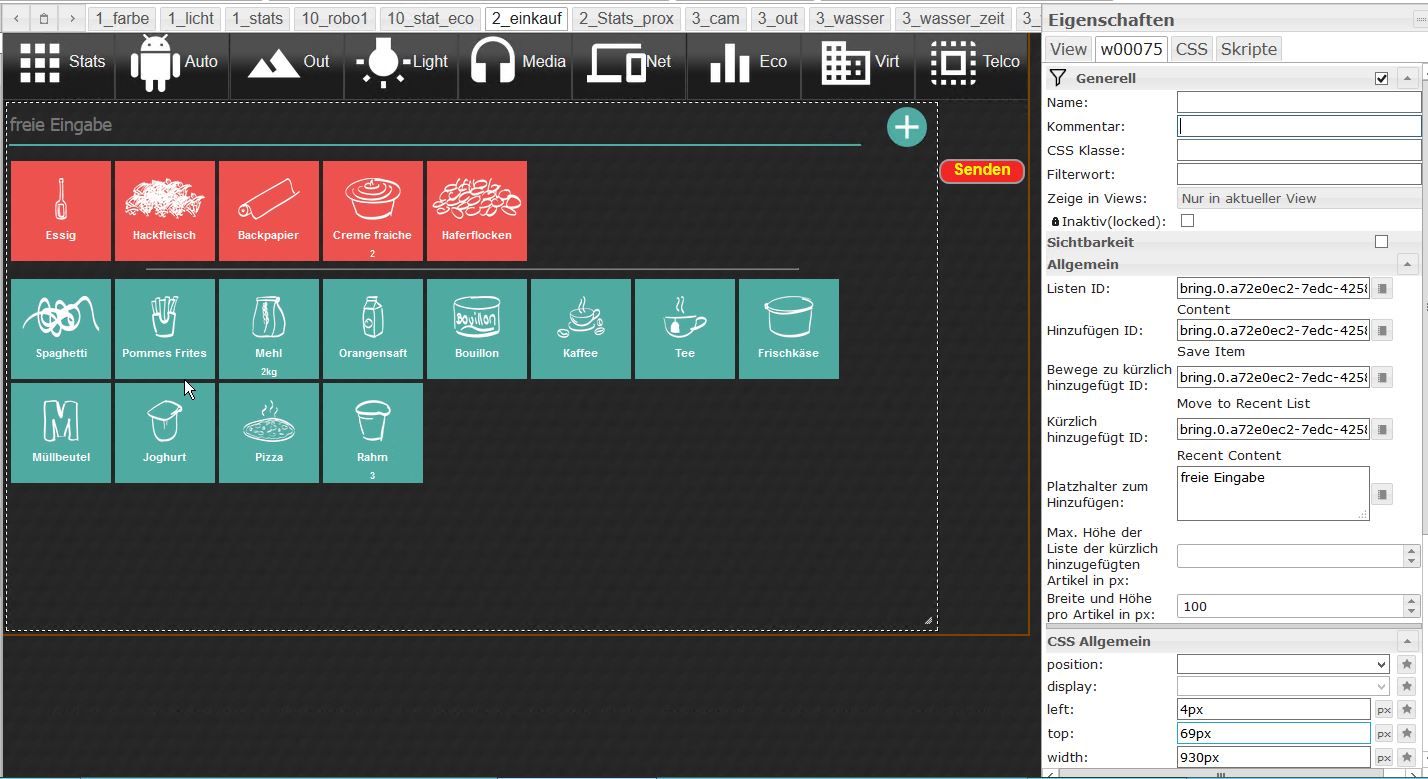Switch to the 3_cam view tab
This screenshot has height=779, width=1428.
pos(716,18)
